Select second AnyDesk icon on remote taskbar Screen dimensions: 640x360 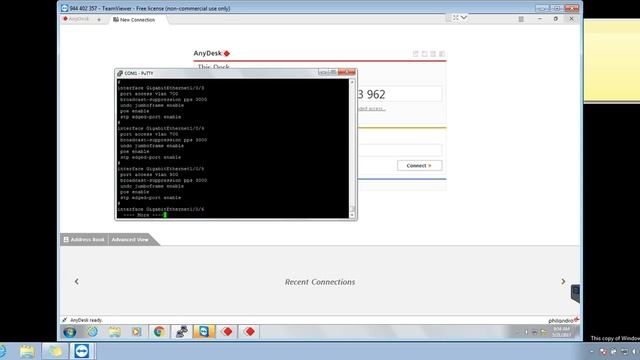250,332
